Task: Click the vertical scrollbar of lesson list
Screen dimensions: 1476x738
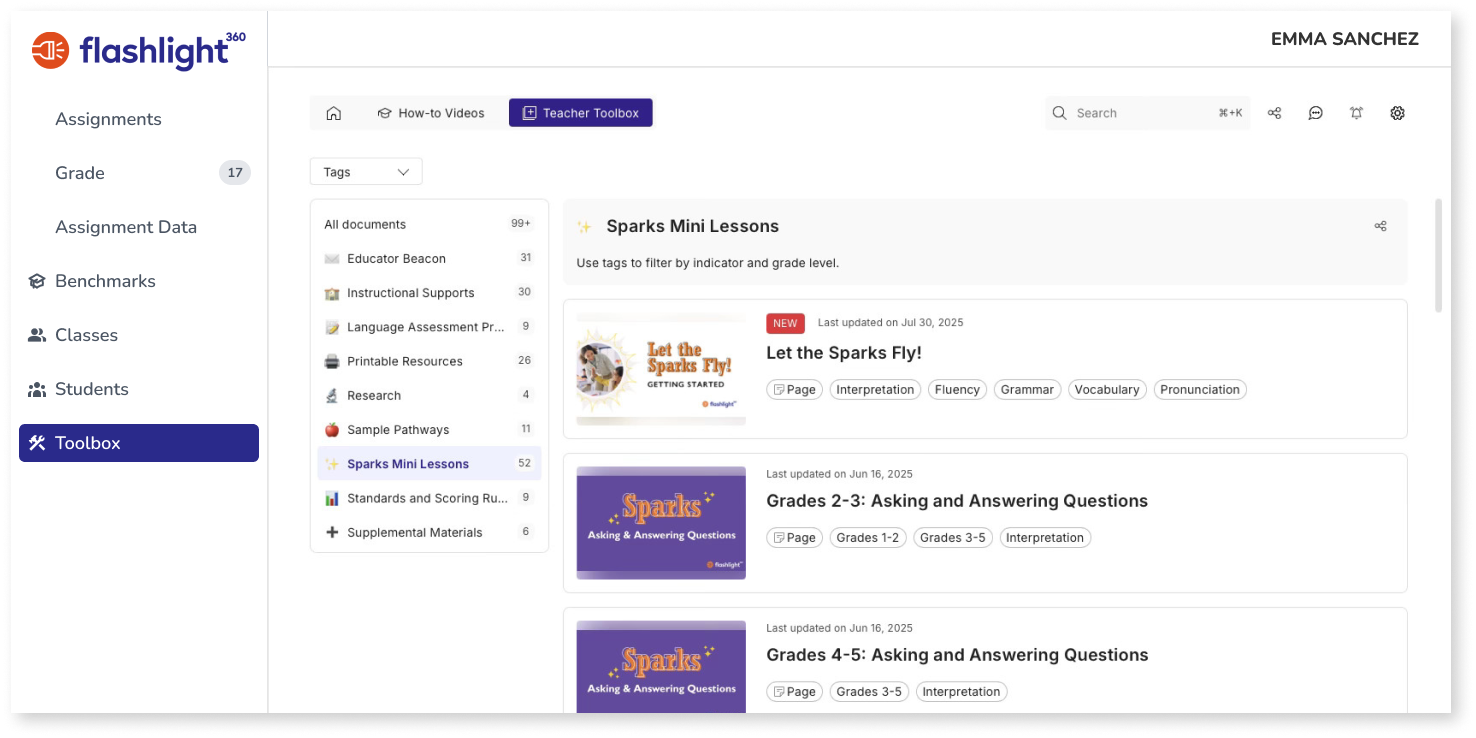Action: pyautogui.click(x=1439, y=256)
